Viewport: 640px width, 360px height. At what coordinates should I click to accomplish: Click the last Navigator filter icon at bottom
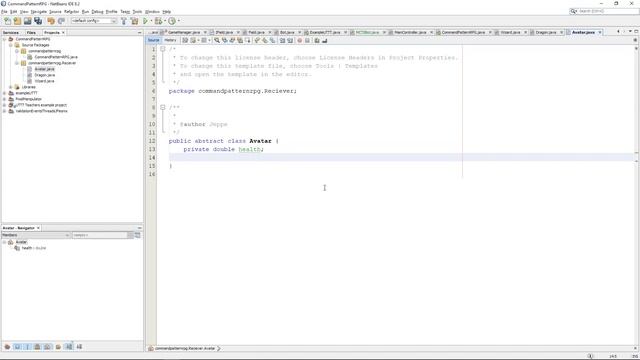click(x=79, y=347)
